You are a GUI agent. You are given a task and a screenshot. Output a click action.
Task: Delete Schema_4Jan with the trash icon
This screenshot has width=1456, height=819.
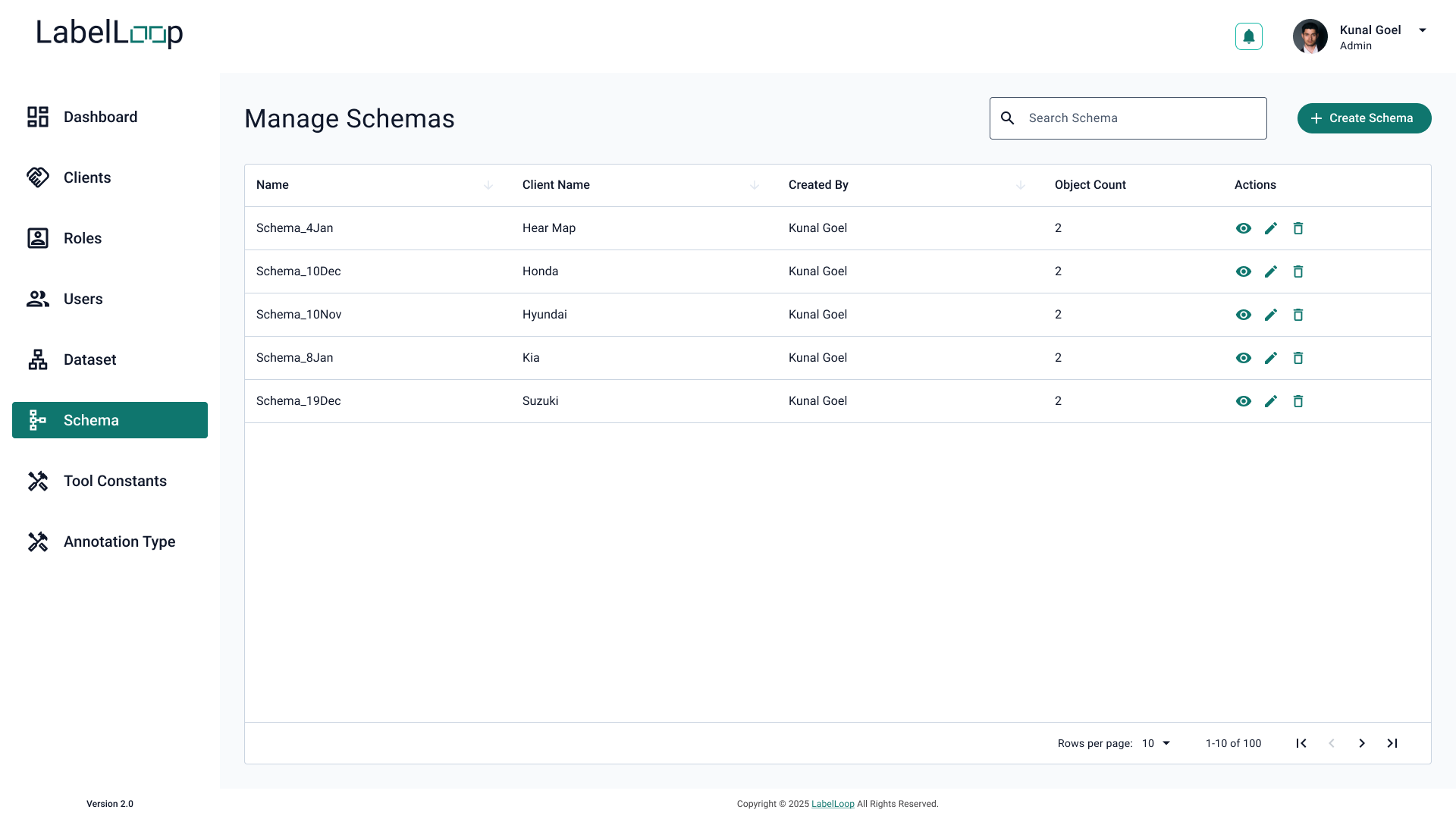click(1298, 228)
